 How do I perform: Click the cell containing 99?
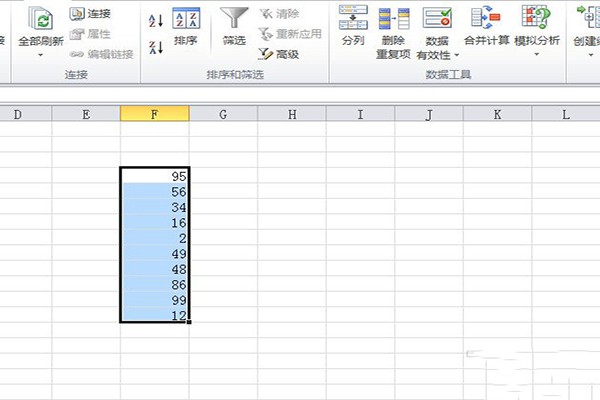[155, 300]
